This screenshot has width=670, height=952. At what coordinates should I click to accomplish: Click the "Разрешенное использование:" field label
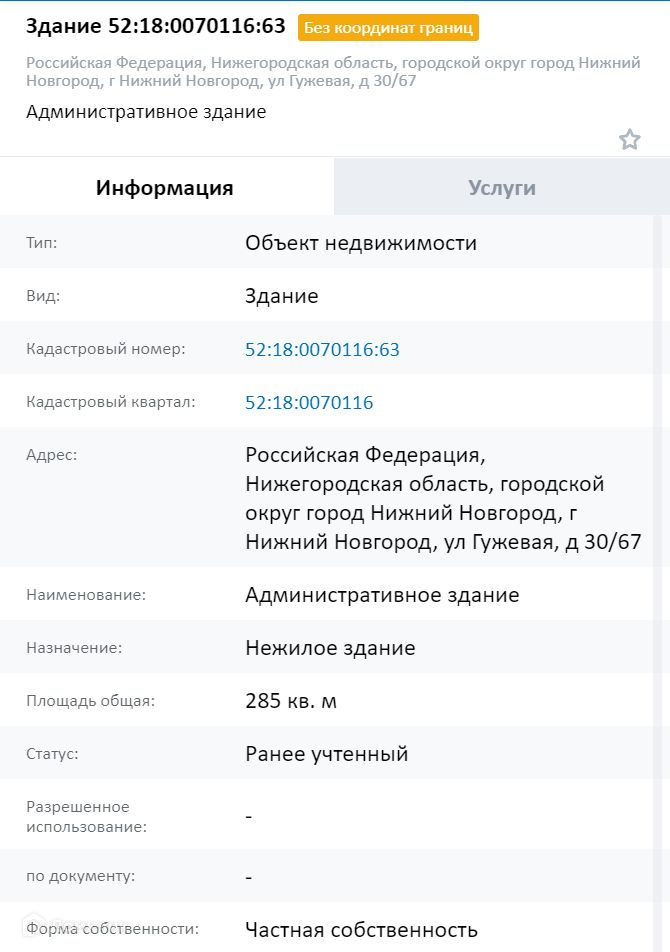click(87, 816)
